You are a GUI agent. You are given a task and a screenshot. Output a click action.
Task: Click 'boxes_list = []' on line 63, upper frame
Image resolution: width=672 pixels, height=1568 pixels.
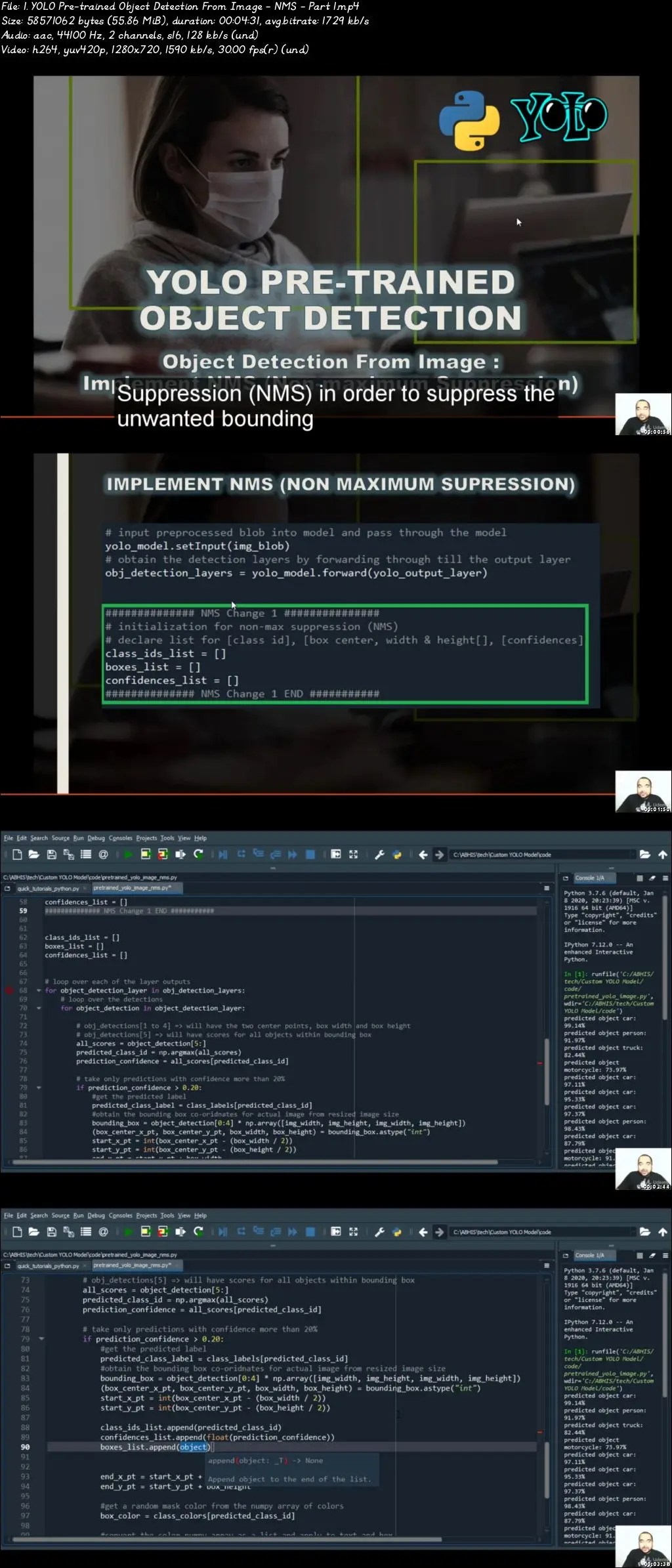point(74,946)
